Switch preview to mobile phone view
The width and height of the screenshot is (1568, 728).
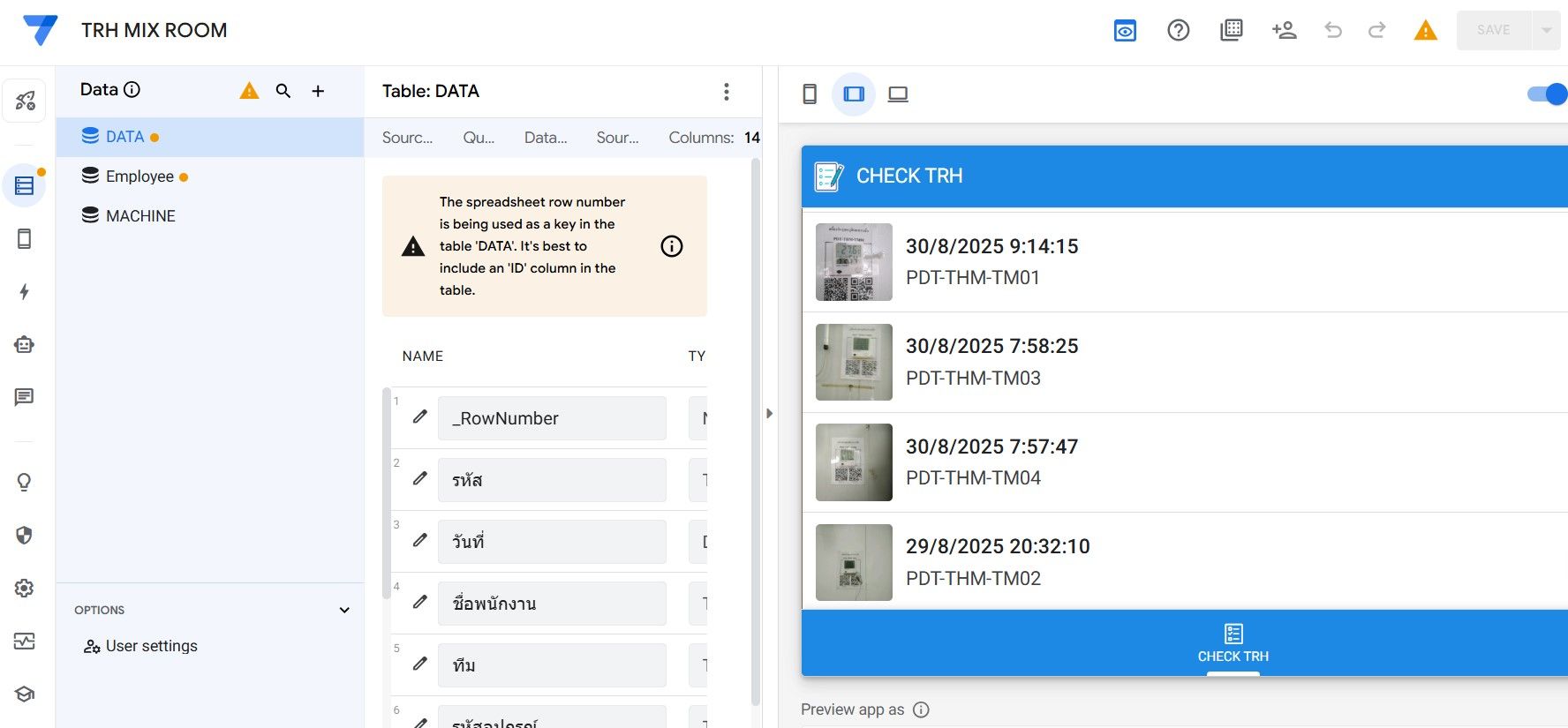click(809, 94)
